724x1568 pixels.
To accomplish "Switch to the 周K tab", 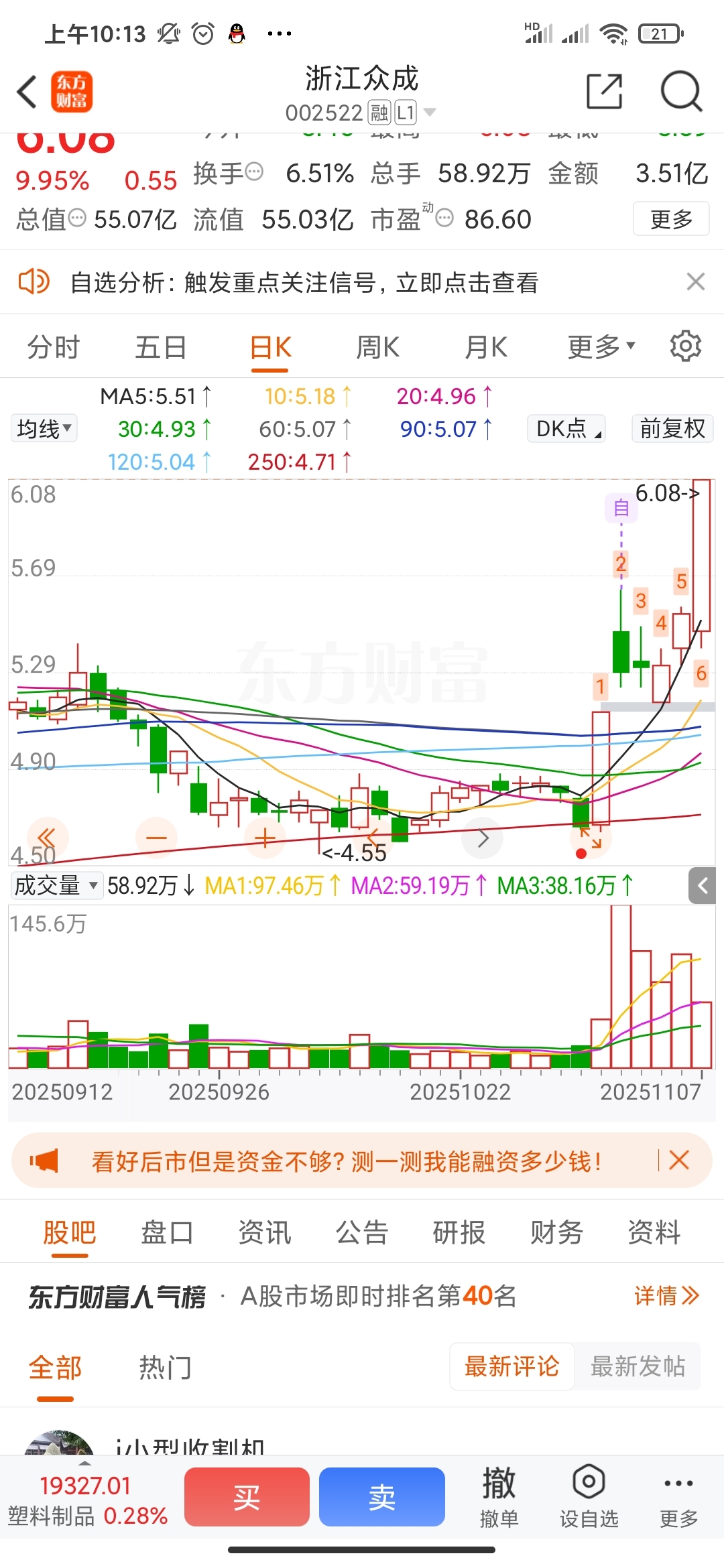I will click(377, 347).
